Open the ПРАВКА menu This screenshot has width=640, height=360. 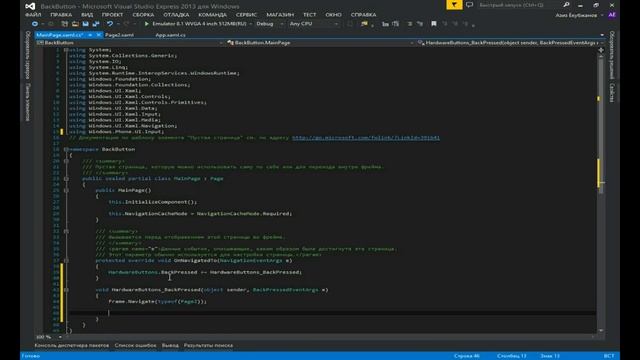tap(61, 15)
